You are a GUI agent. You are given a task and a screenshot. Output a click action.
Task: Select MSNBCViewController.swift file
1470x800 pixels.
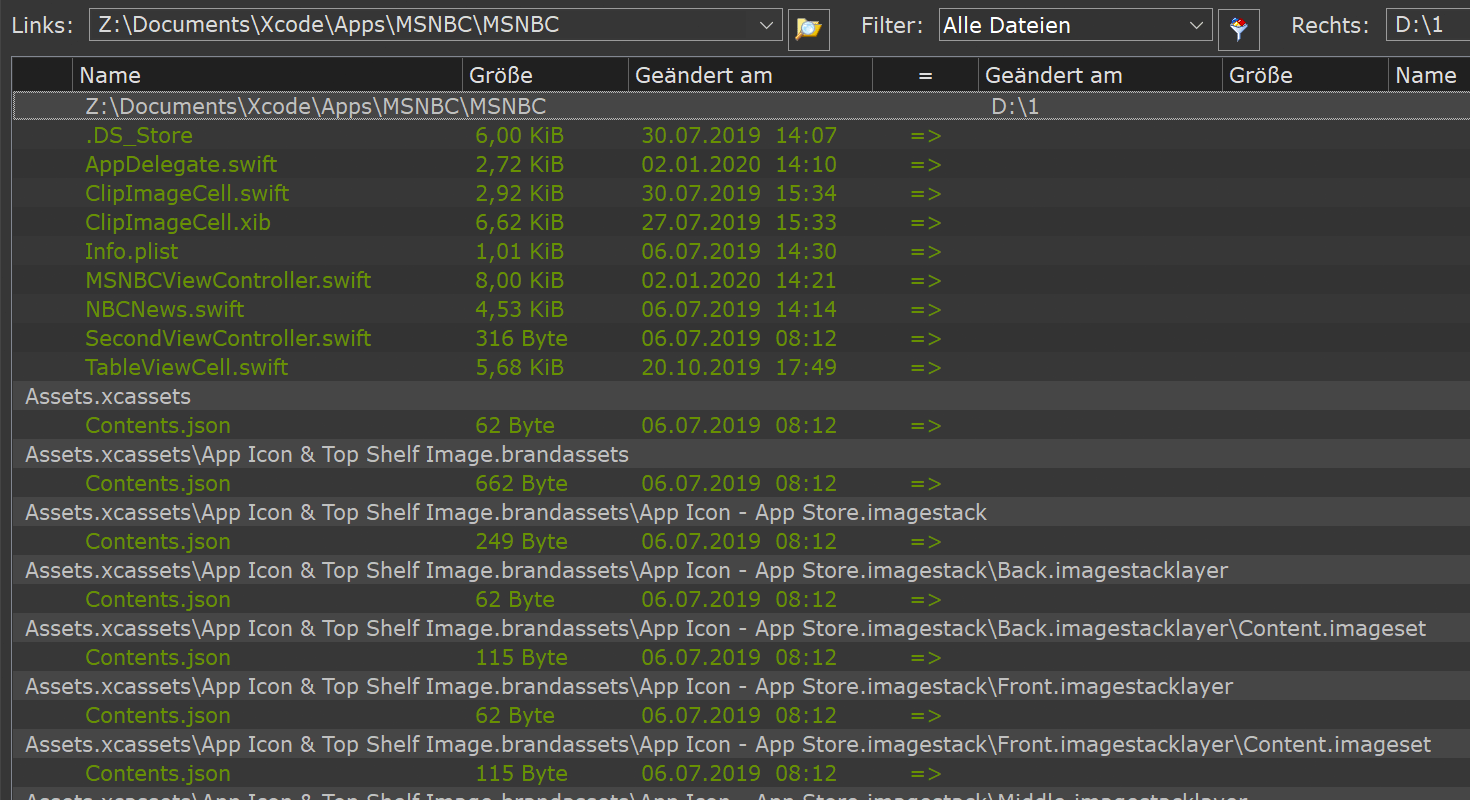228,280
